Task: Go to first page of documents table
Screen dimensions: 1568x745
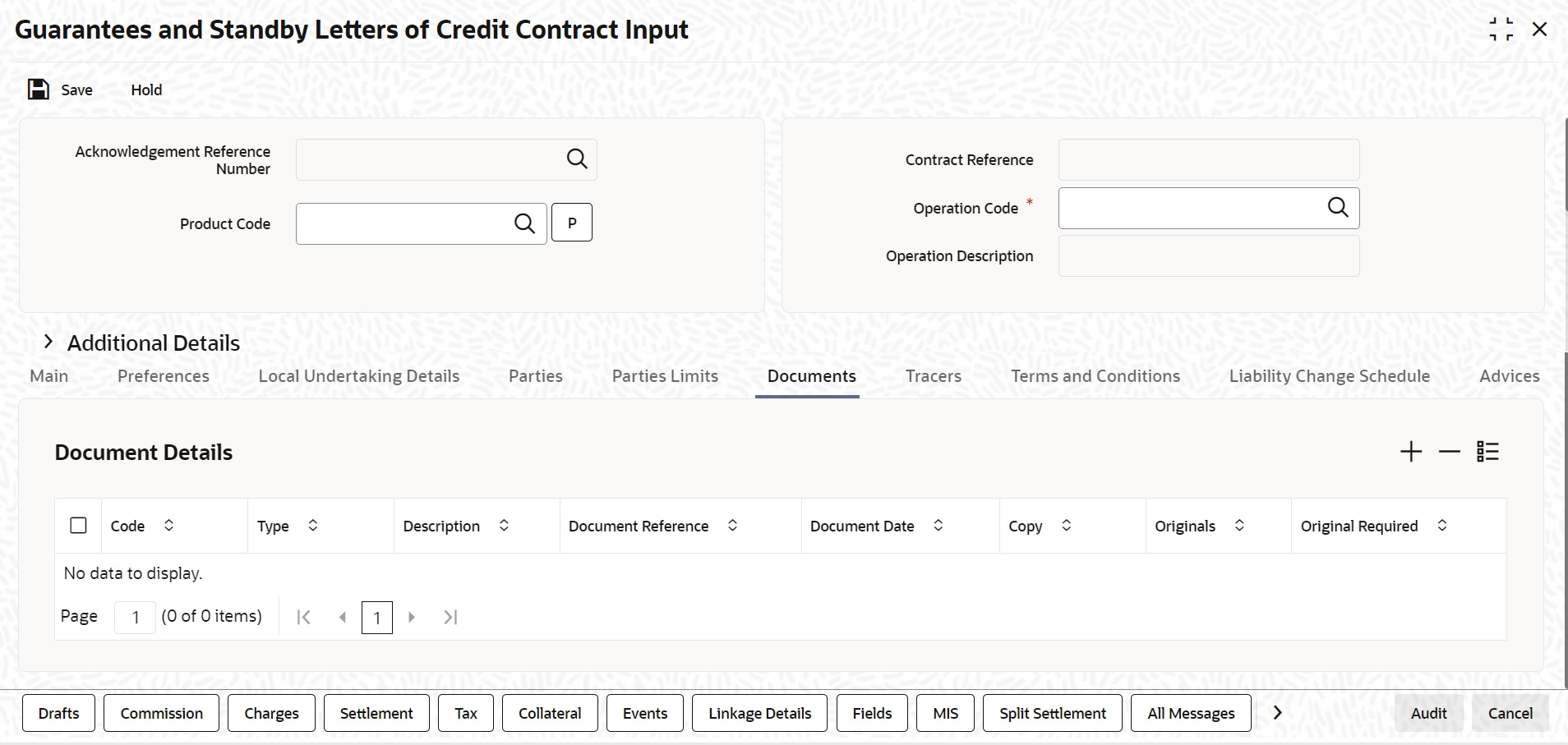Action: tap(303, 617)
